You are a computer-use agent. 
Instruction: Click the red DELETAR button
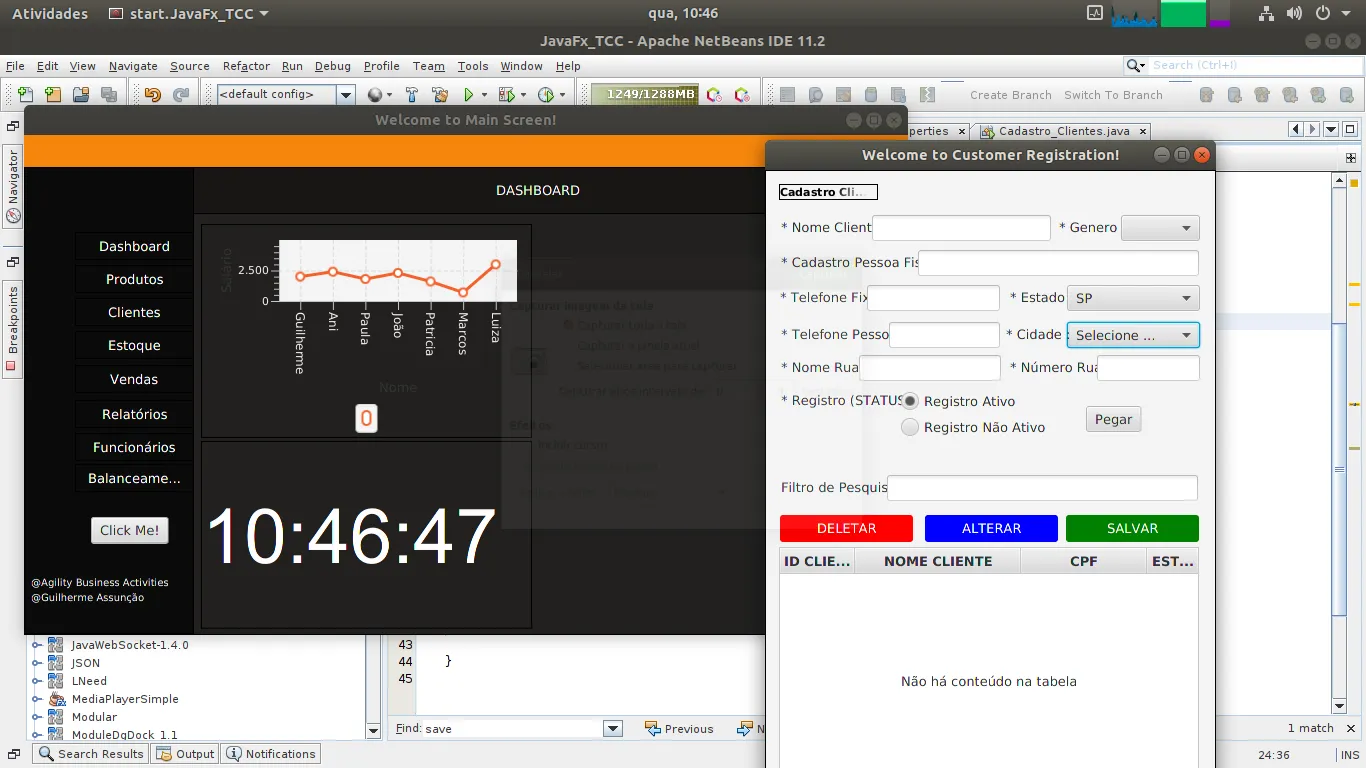(x=846, y=528)
